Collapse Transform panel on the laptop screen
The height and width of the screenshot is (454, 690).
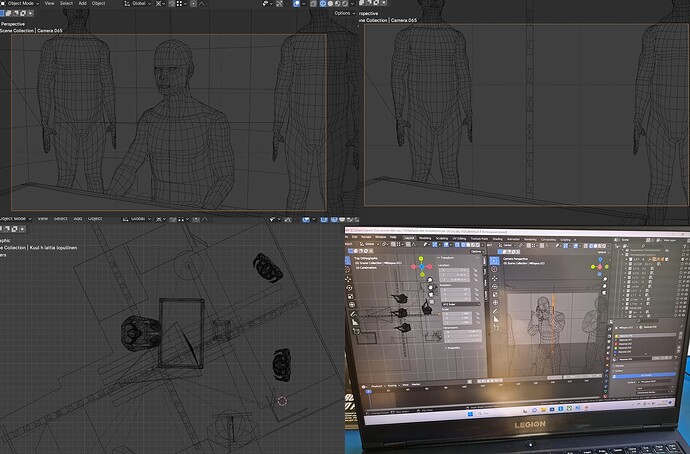click(x=444, y=258)
